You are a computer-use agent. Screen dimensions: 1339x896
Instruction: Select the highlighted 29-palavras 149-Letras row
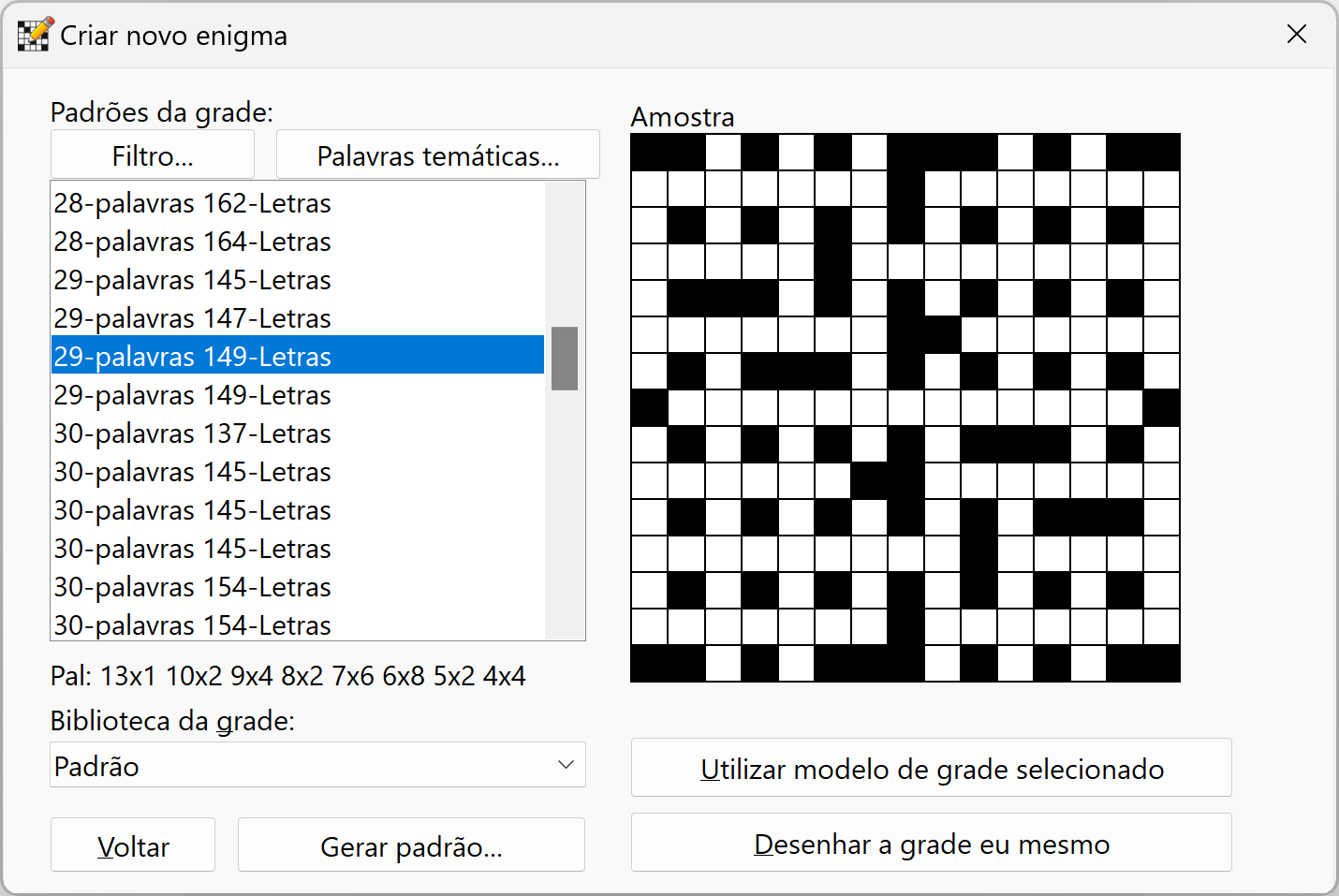(298, 355)
